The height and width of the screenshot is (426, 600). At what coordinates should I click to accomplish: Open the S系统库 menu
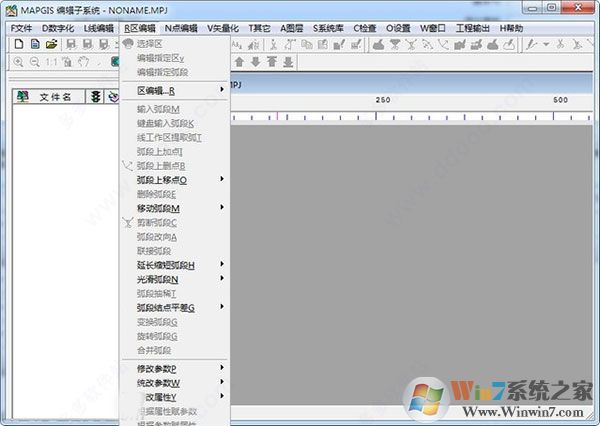point(328,28)
